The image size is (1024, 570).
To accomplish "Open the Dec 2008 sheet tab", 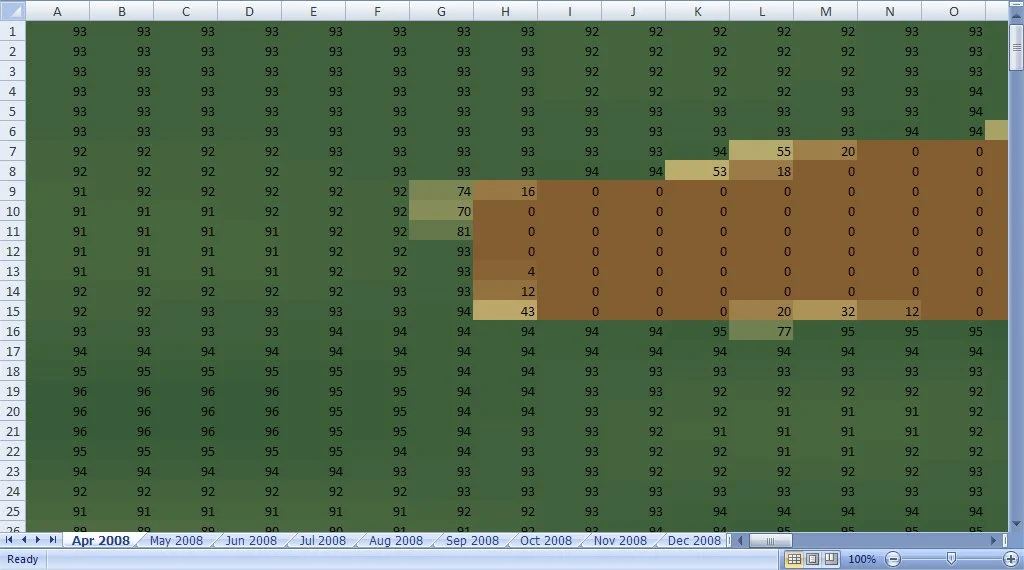I will click(x=694, y=541).
